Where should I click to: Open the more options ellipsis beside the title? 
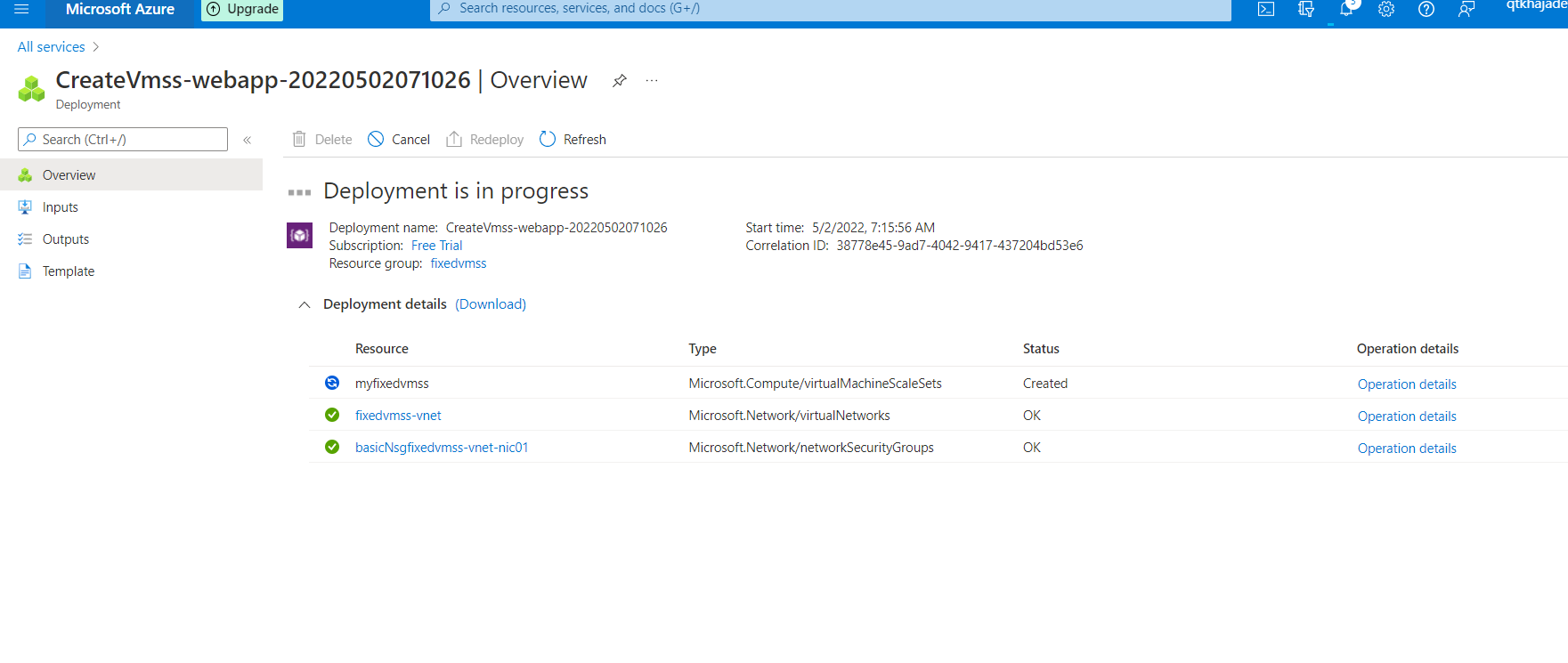[x=652, y=81]
